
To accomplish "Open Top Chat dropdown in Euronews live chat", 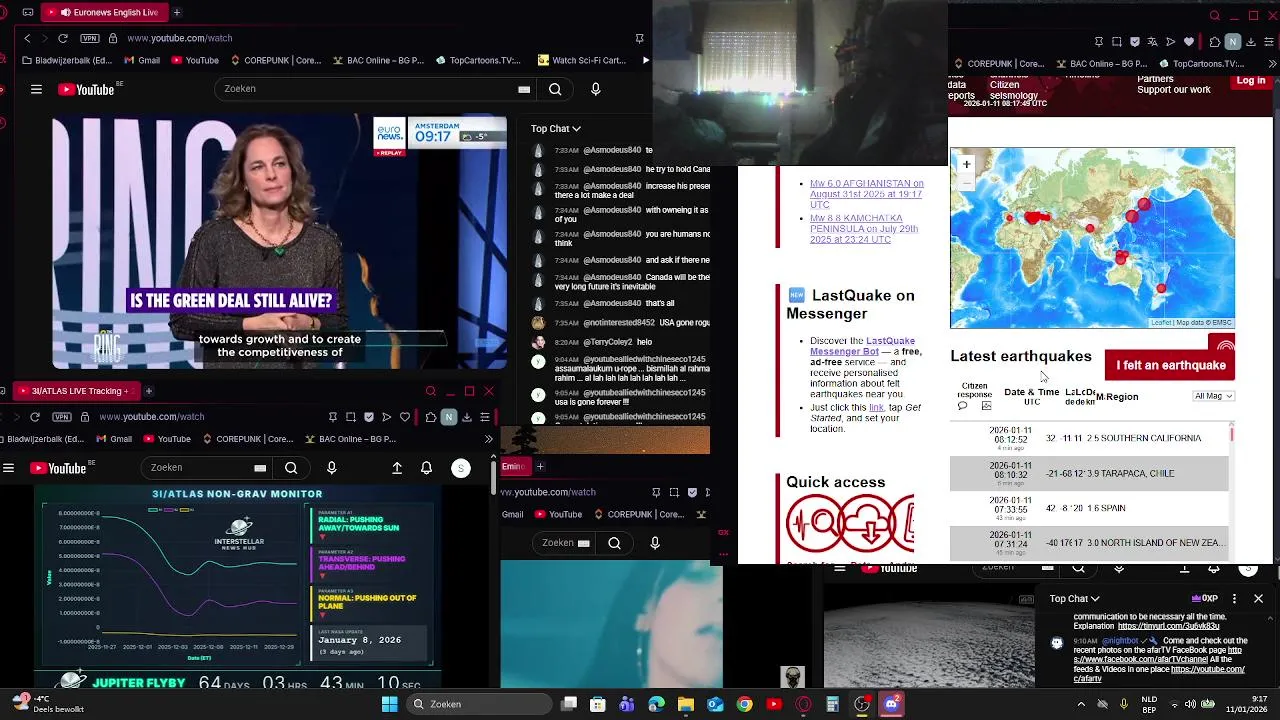I will [x=555, y=128].
